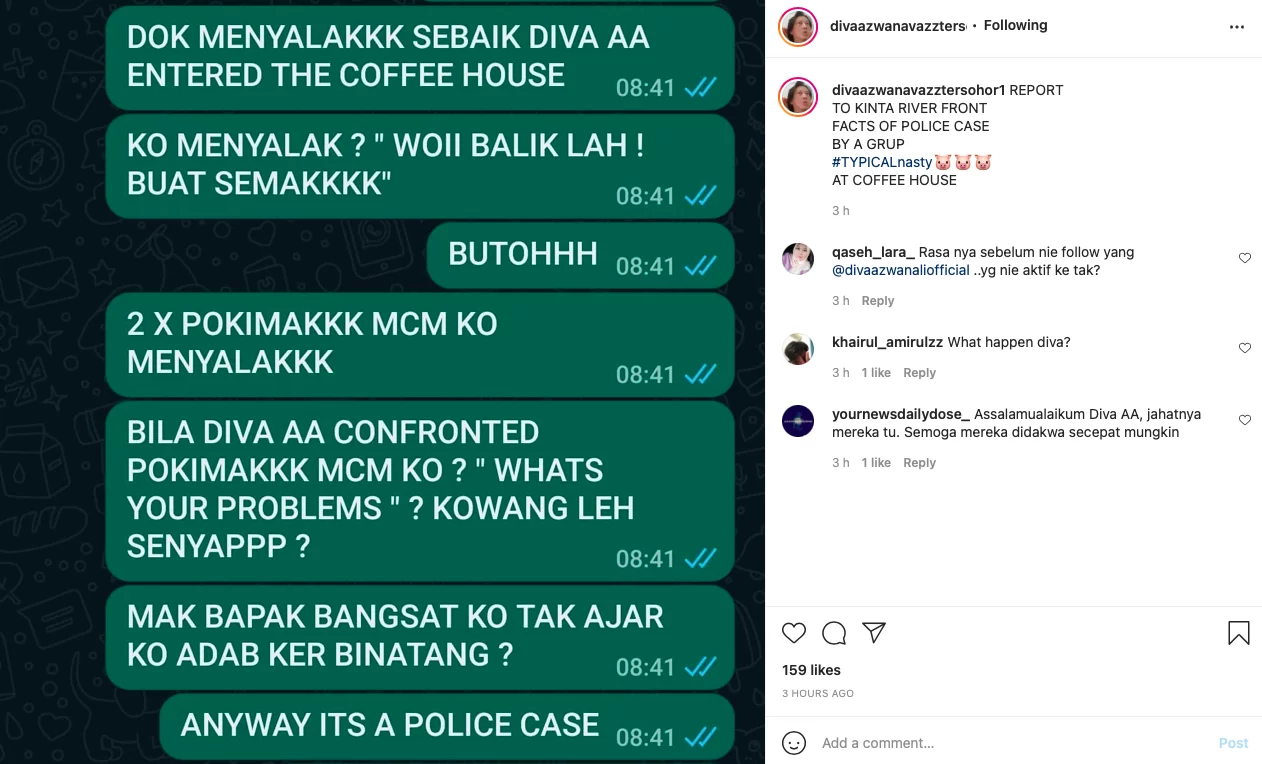View the 159 likes list
The image size is (1262, 764).
pyautogui.click(x=811, y=670)
